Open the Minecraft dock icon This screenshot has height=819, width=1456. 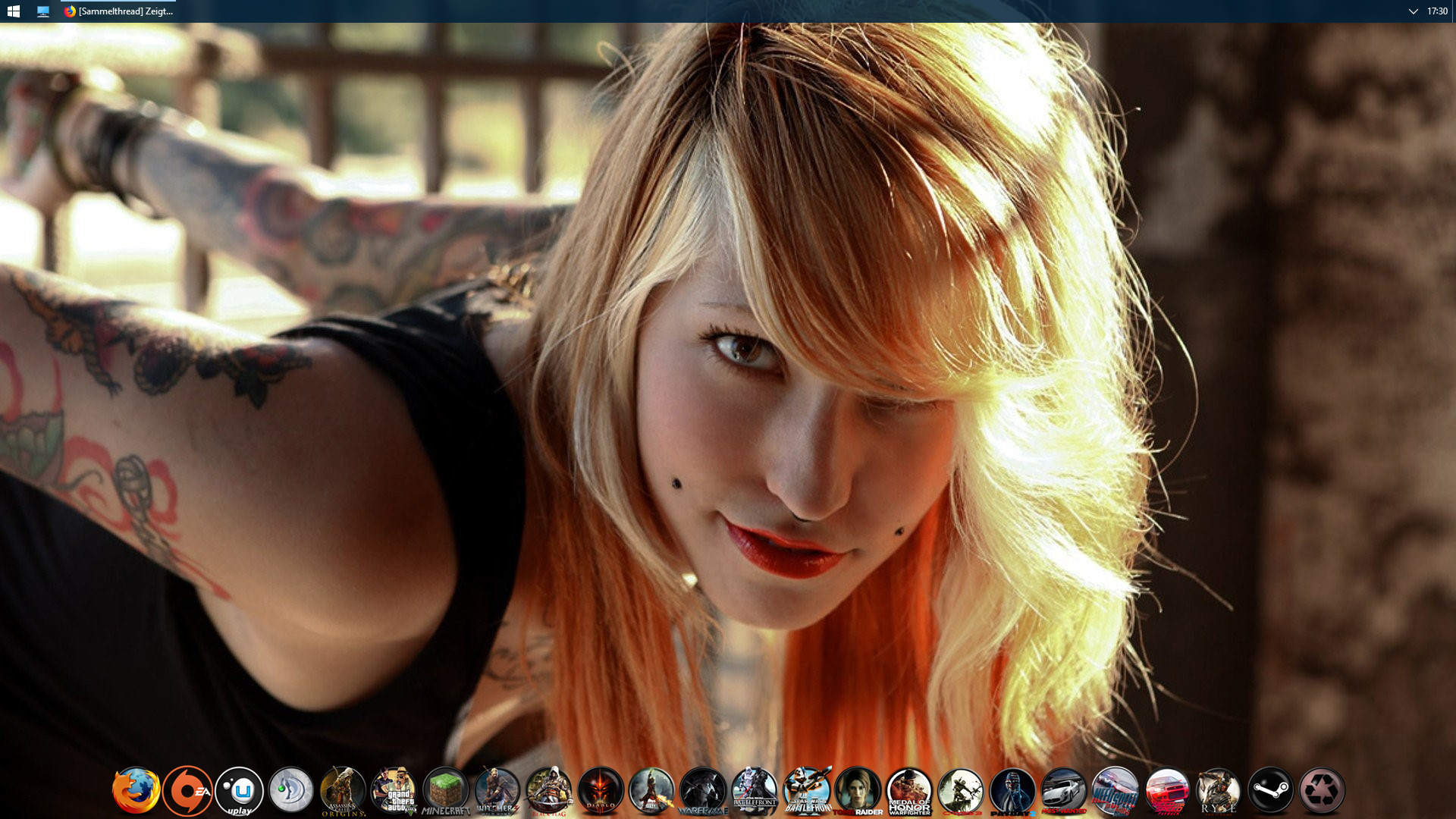(446, 791)
